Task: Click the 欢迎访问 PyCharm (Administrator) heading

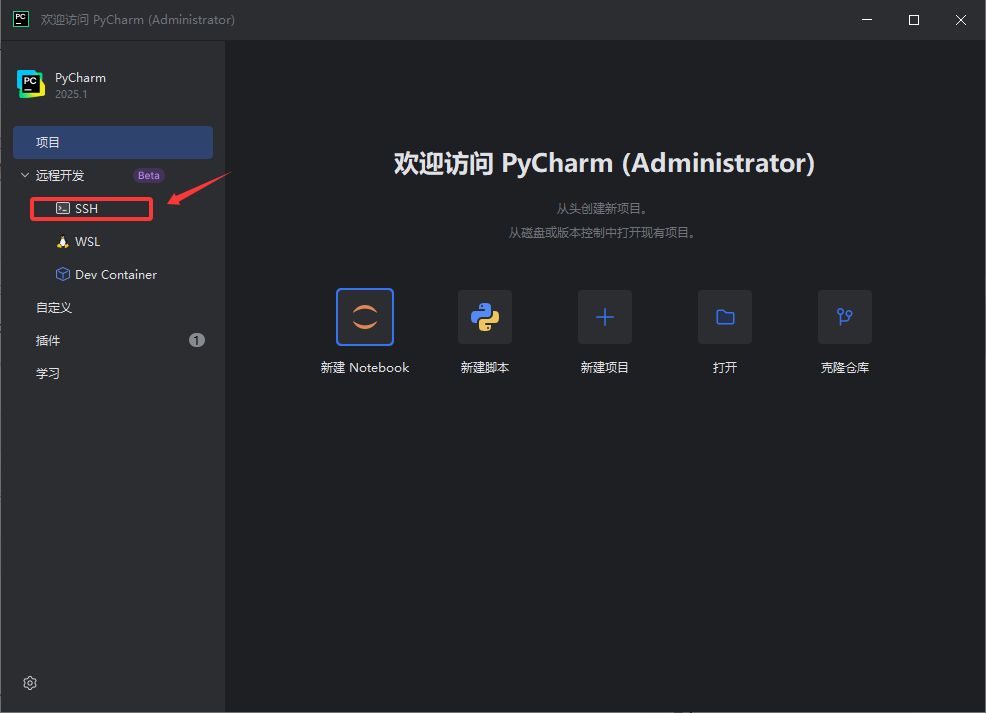Action: pos(604,163)
